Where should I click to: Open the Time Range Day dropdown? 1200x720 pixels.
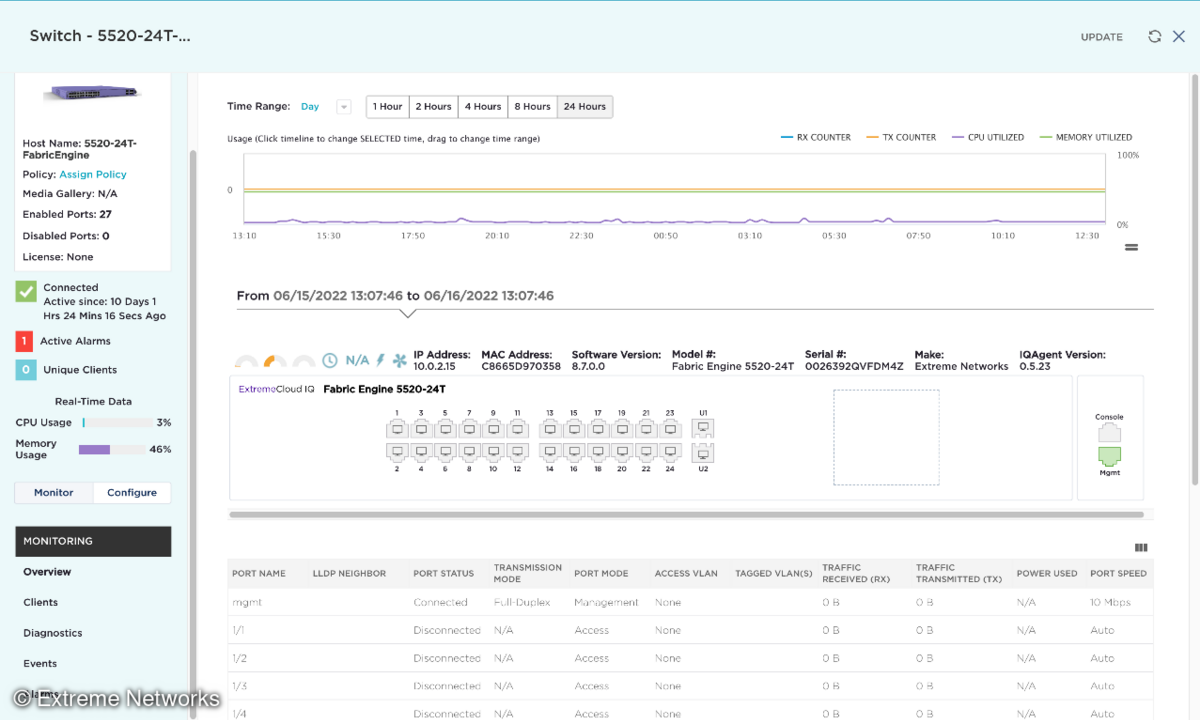coord(343,107)
